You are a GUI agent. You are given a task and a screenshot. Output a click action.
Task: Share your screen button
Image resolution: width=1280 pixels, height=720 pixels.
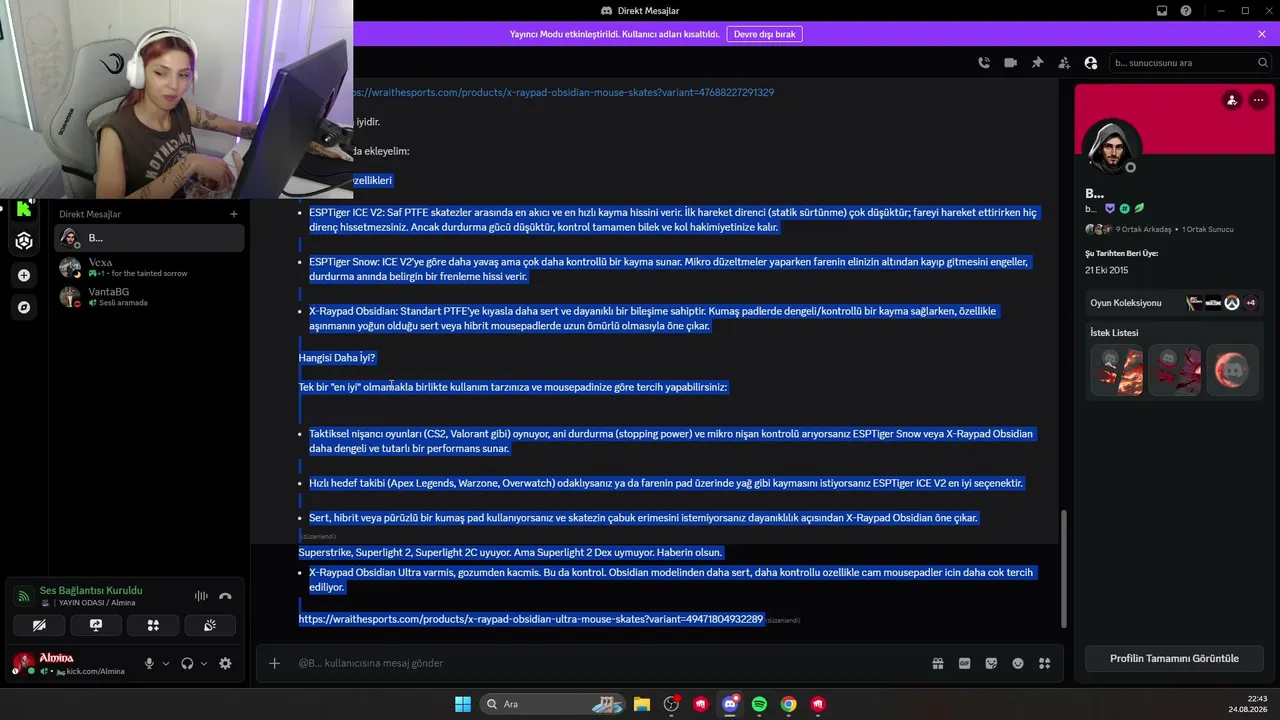tap(96, 625)
